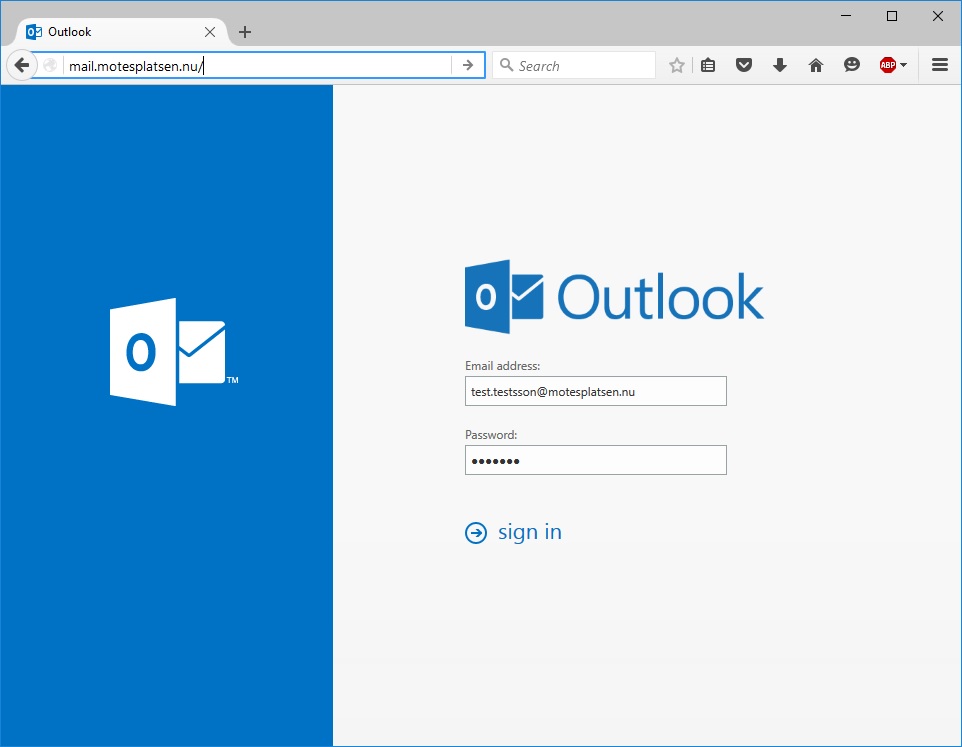Expand the Adblock Plus dropdown arrow
The height and width of the screenshot is (747, 962).
903,65
